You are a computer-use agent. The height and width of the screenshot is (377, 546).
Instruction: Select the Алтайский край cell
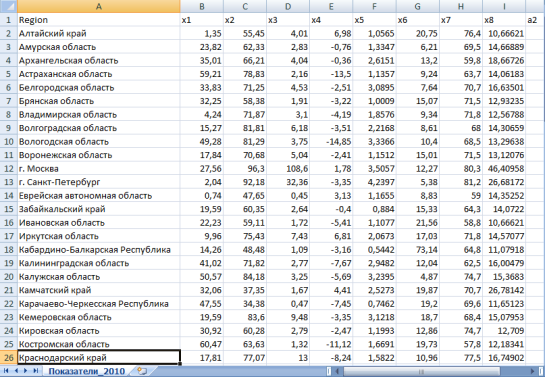99,33
